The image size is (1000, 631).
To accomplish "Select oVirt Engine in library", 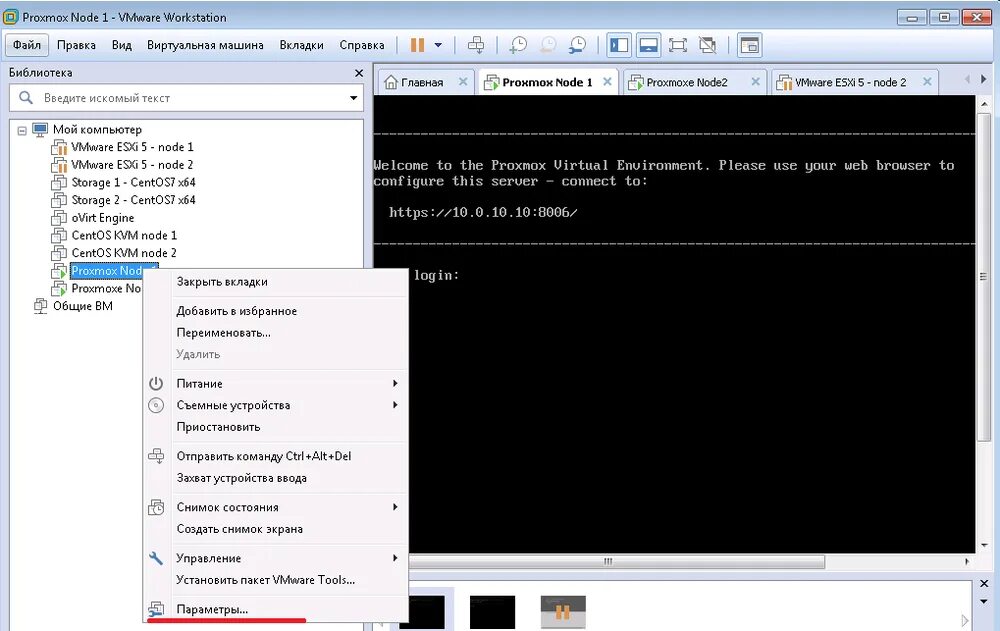I will (103, 218).
